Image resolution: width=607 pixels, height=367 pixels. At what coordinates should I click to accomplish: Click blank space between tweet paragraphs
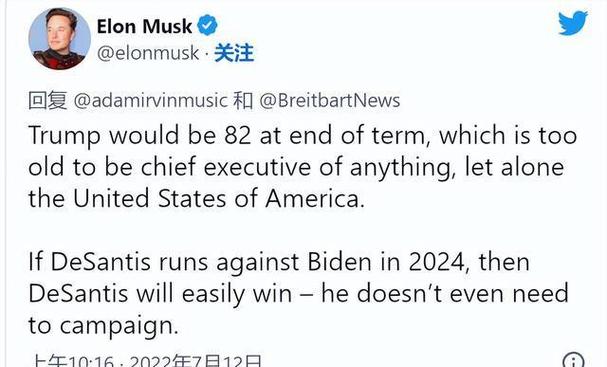pyautogui.click(x=304, y=231)
